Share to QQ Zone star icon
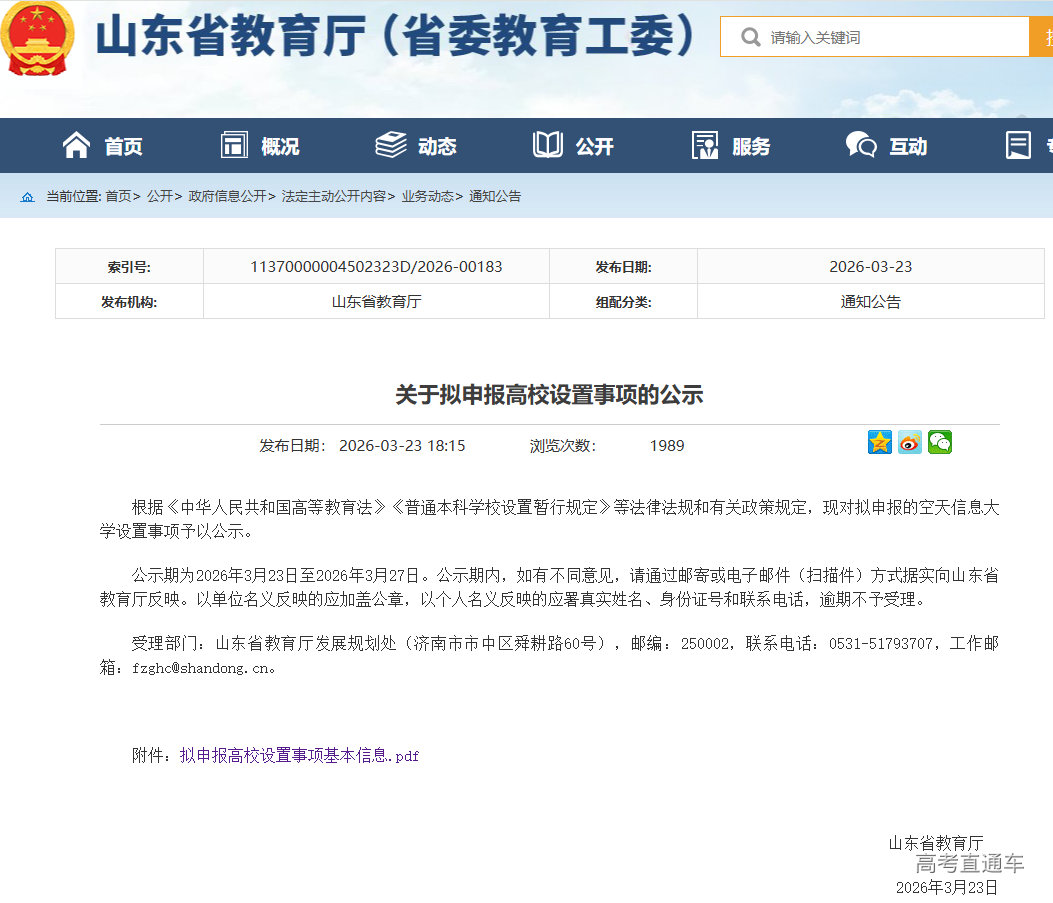This screenshot has width=1053, height=903. tap(880, 443)
